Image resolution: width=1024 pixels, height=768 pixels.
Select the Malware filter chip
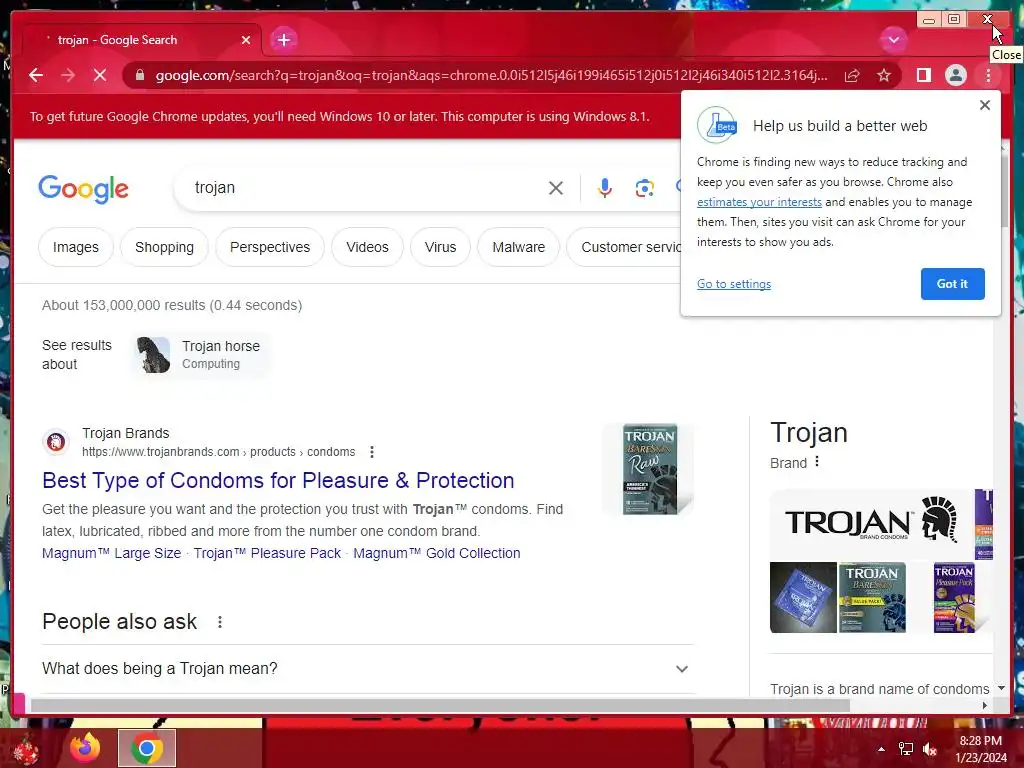tap(519, 248)
